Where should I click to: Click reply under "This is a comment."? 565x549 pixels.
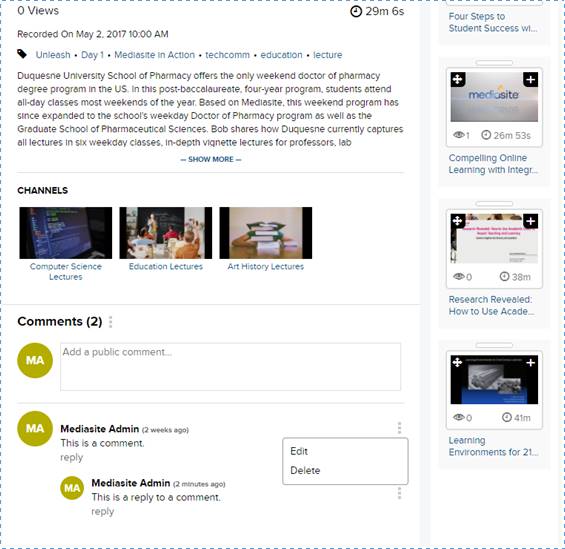71,458
